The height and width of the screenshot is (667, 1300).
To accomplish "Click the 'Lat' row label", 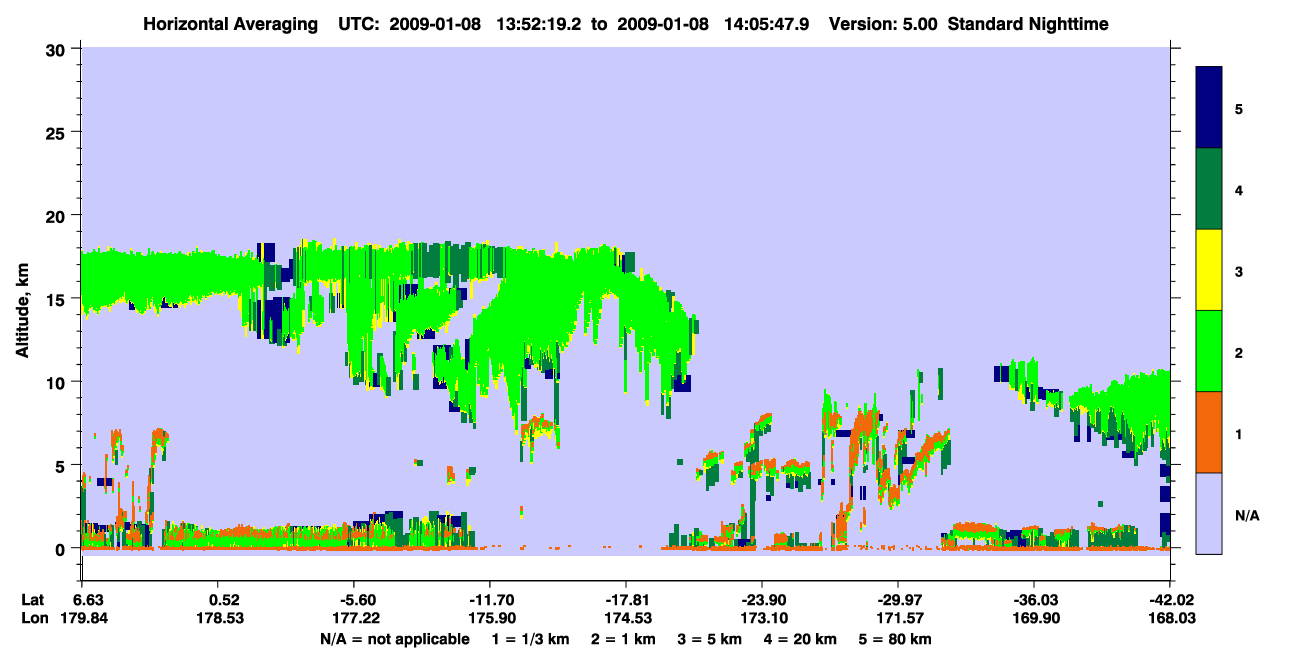I will coord(33,600).
